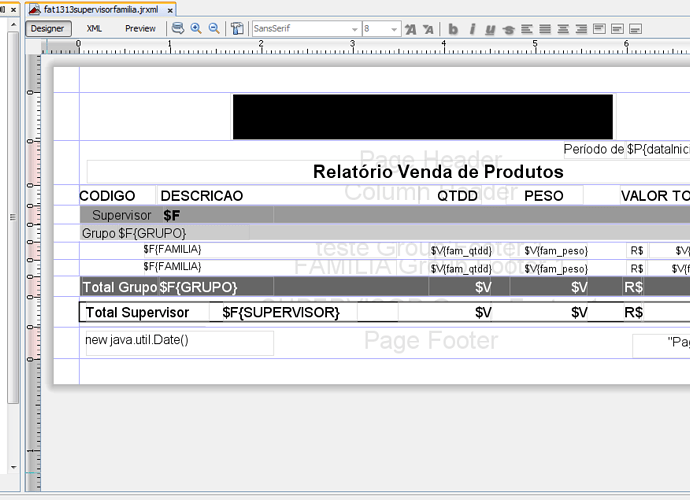Select the lower $V{fam_qtdd} field

coord(461,269)
